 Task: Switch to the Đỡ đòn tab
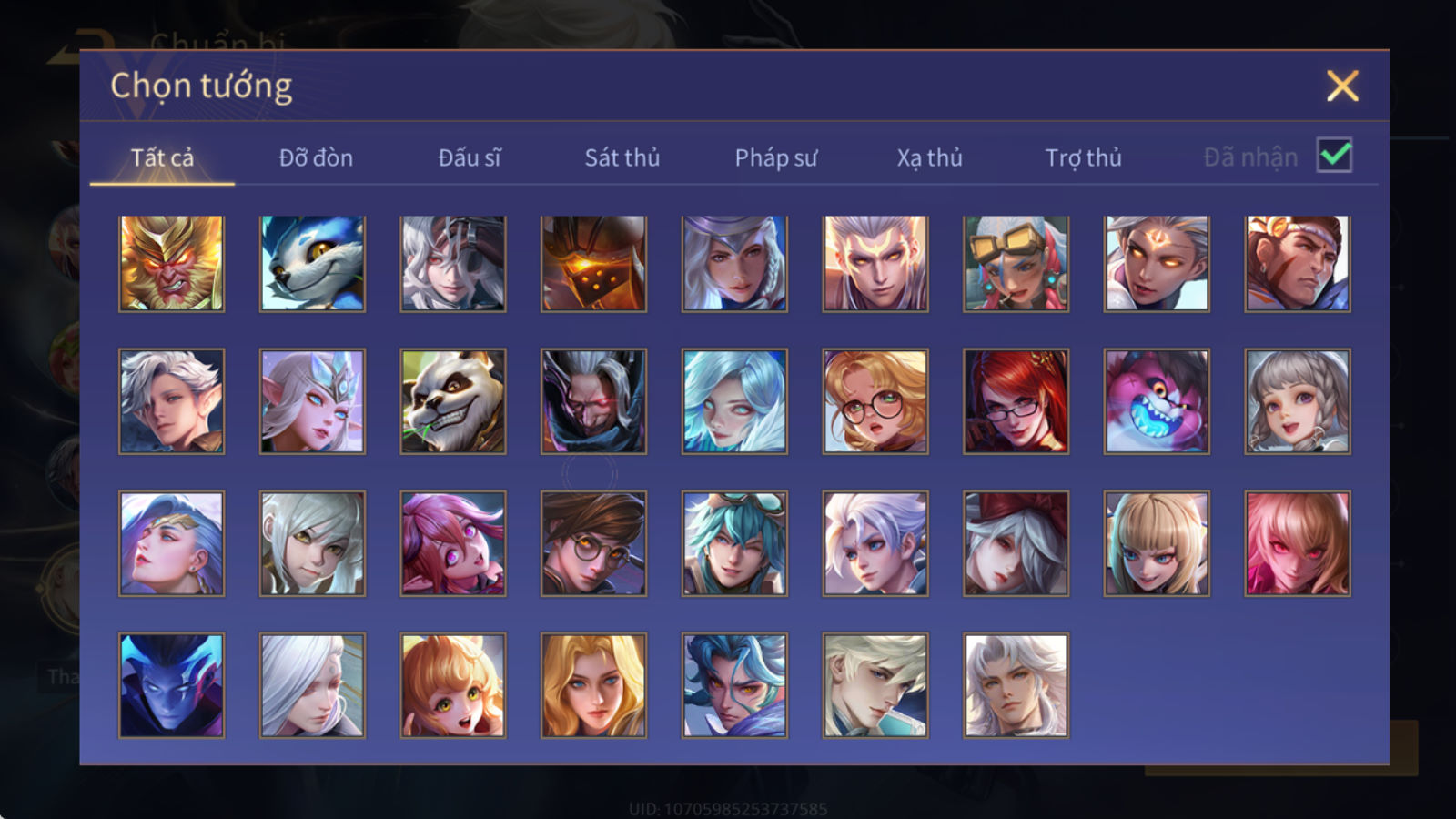point(316,157)
